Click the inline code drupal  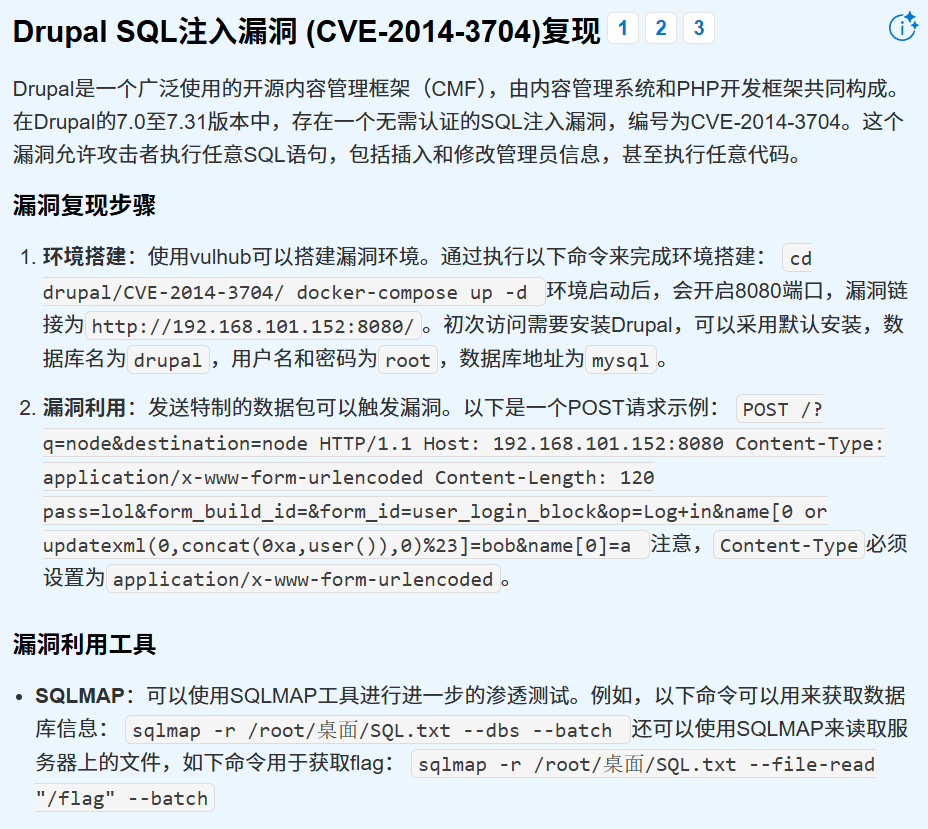[x=168, y=360]
